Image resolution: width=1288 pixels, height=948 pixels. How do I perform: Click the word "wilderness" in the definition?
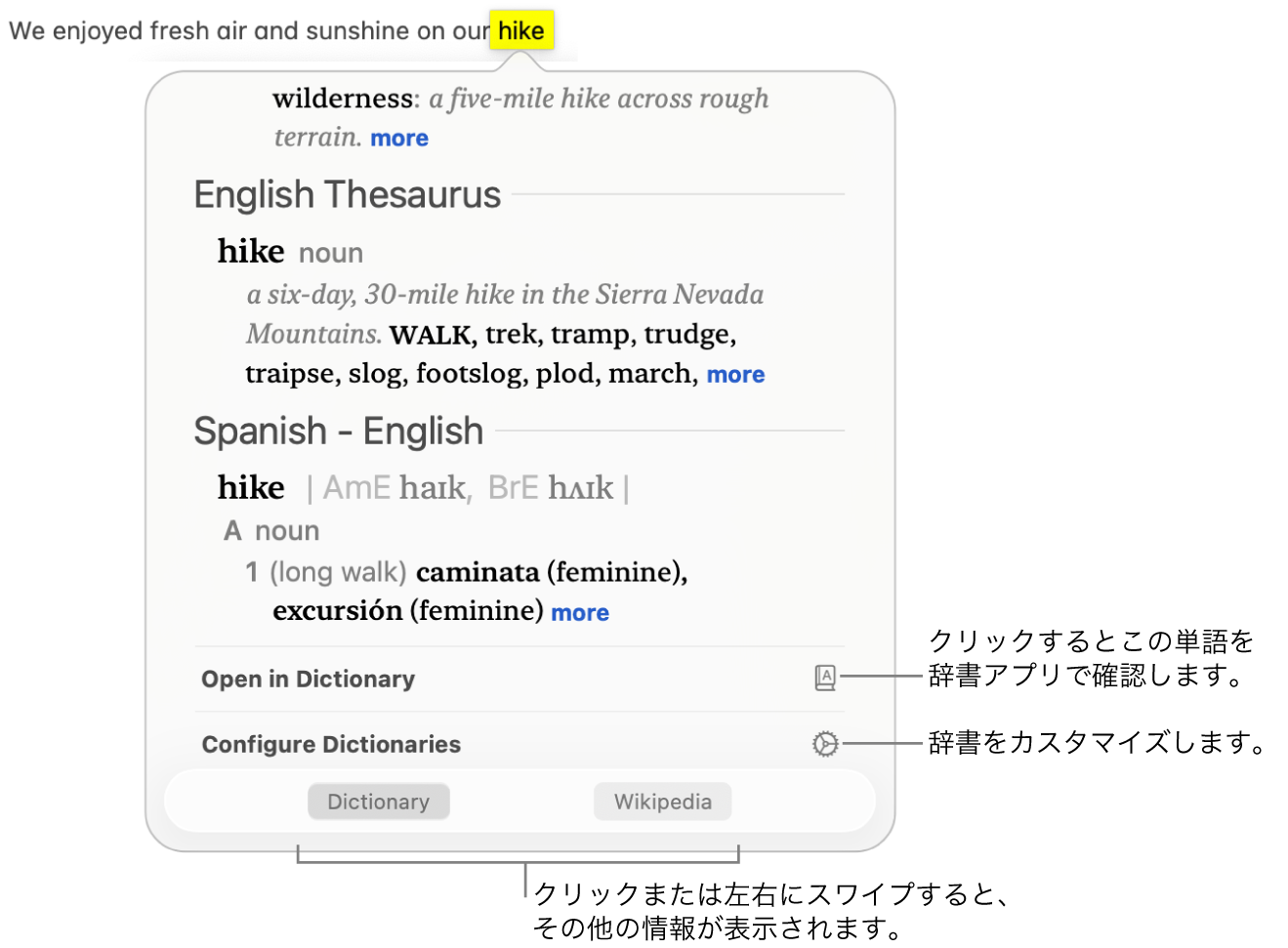tap(343, 99)
